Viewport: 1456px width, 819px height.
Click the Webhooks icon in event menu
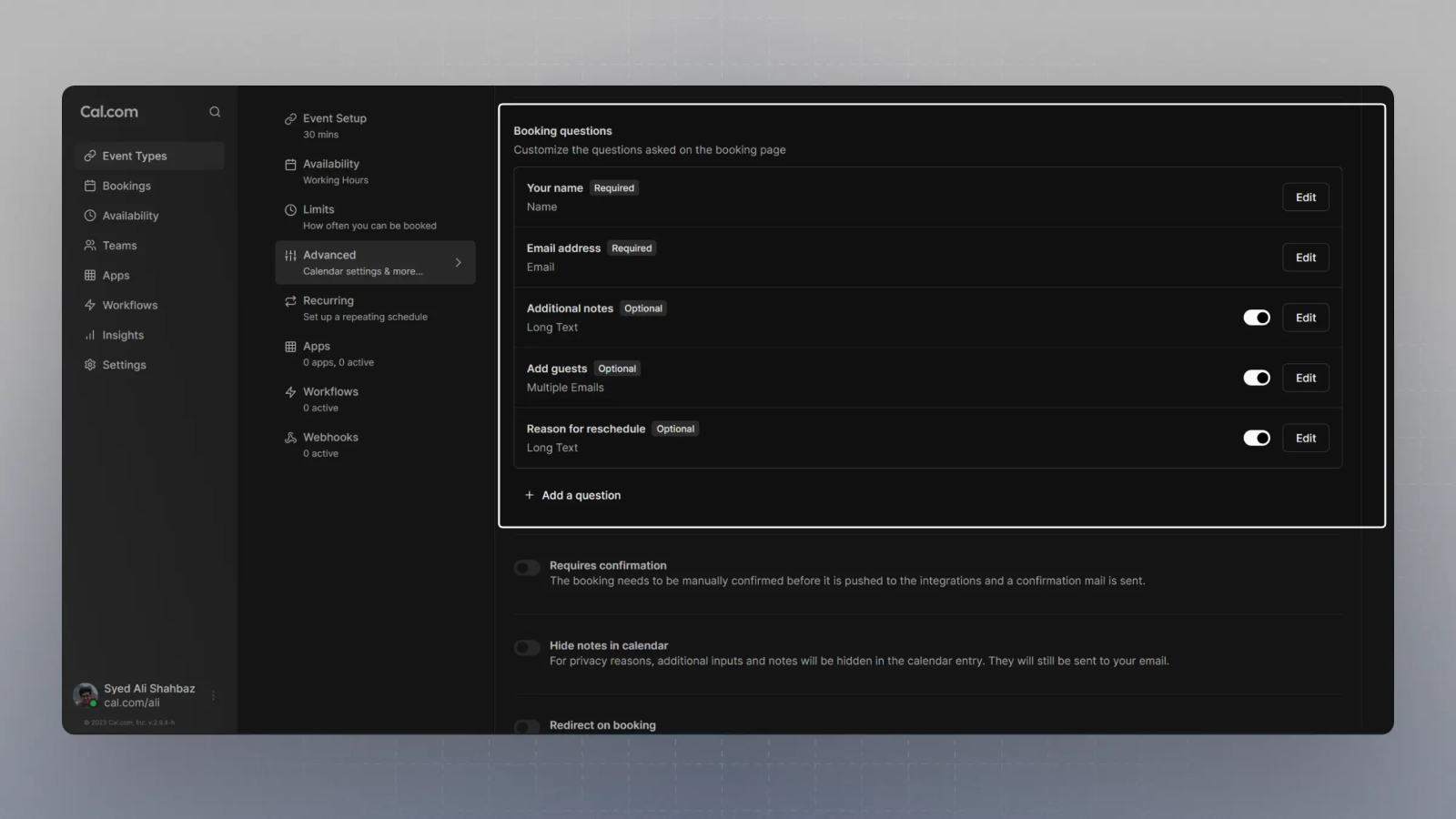(x=290, y=438)
